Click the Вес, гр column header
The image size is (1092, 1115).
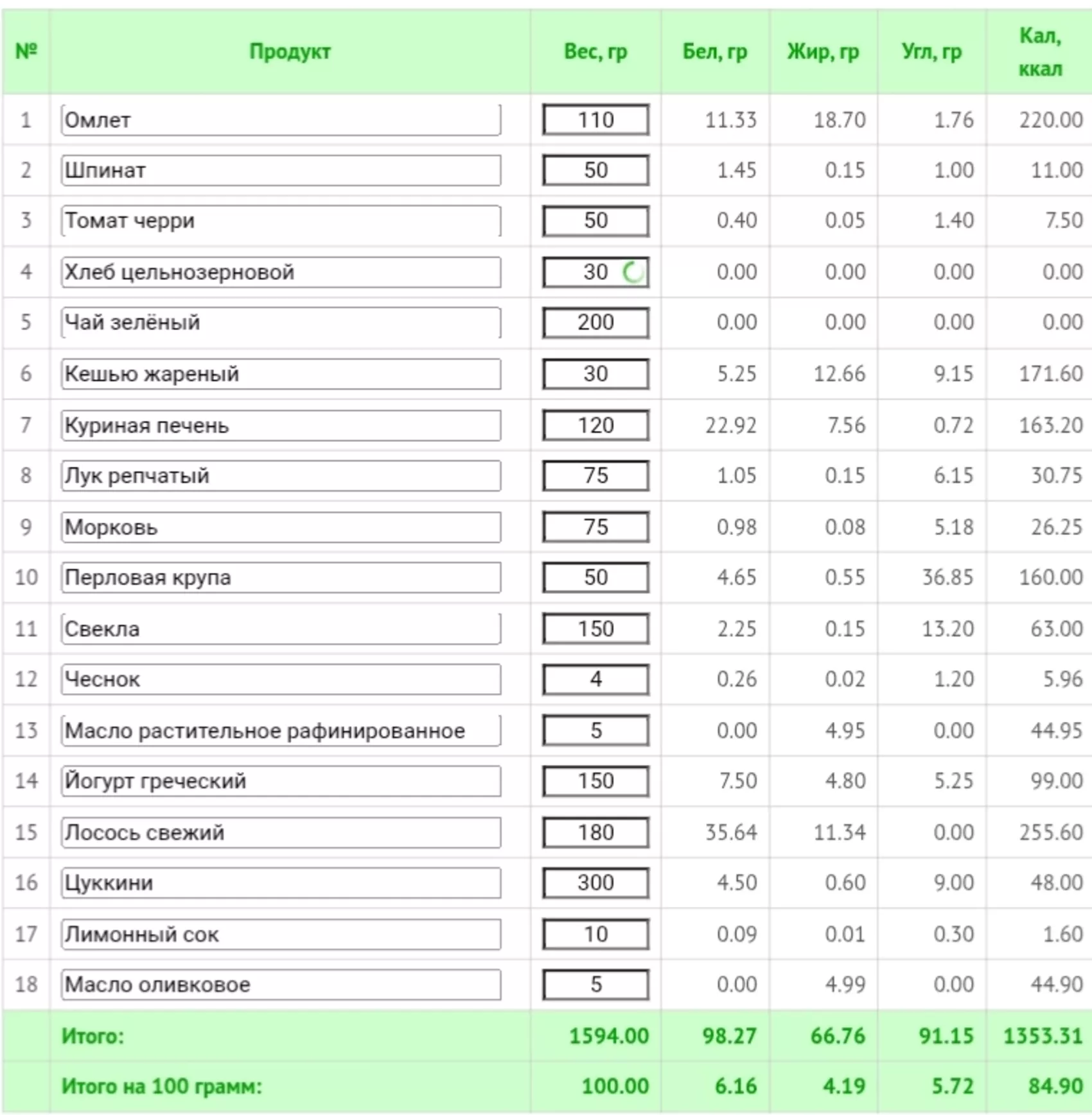[595, 51]
